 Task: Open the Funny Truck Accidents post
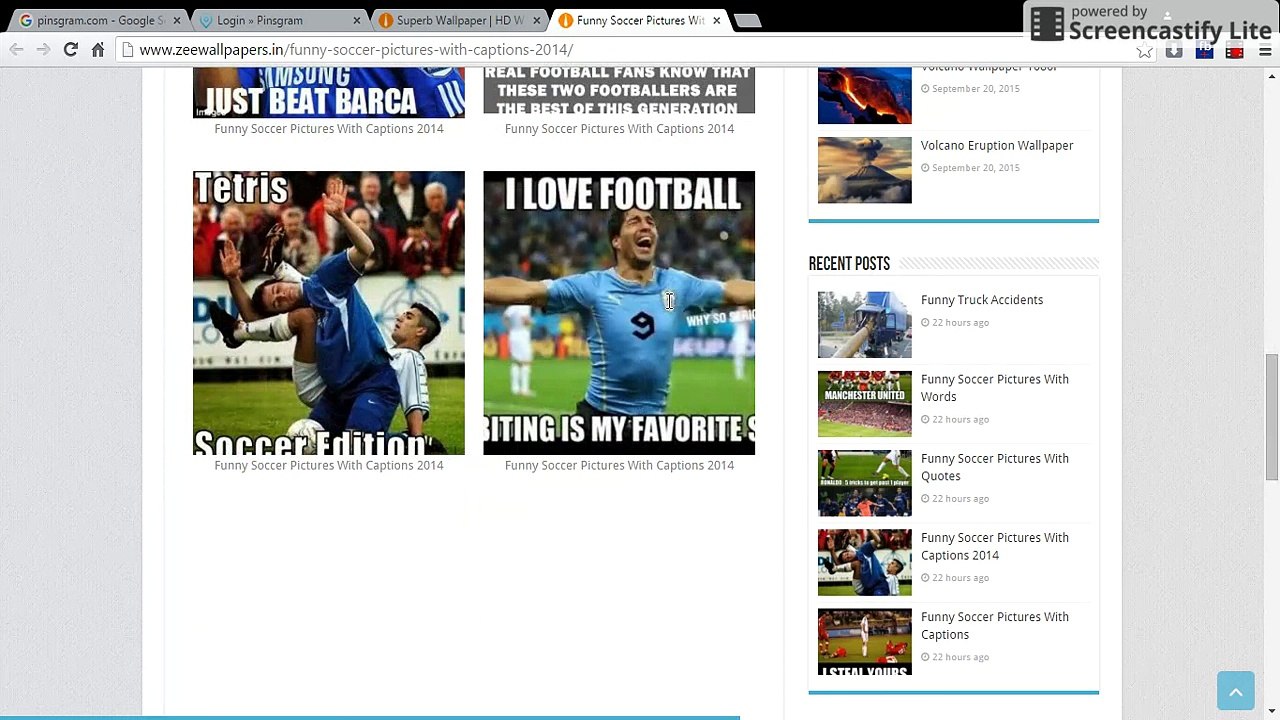pyautogui.click(x=982, y=300)
